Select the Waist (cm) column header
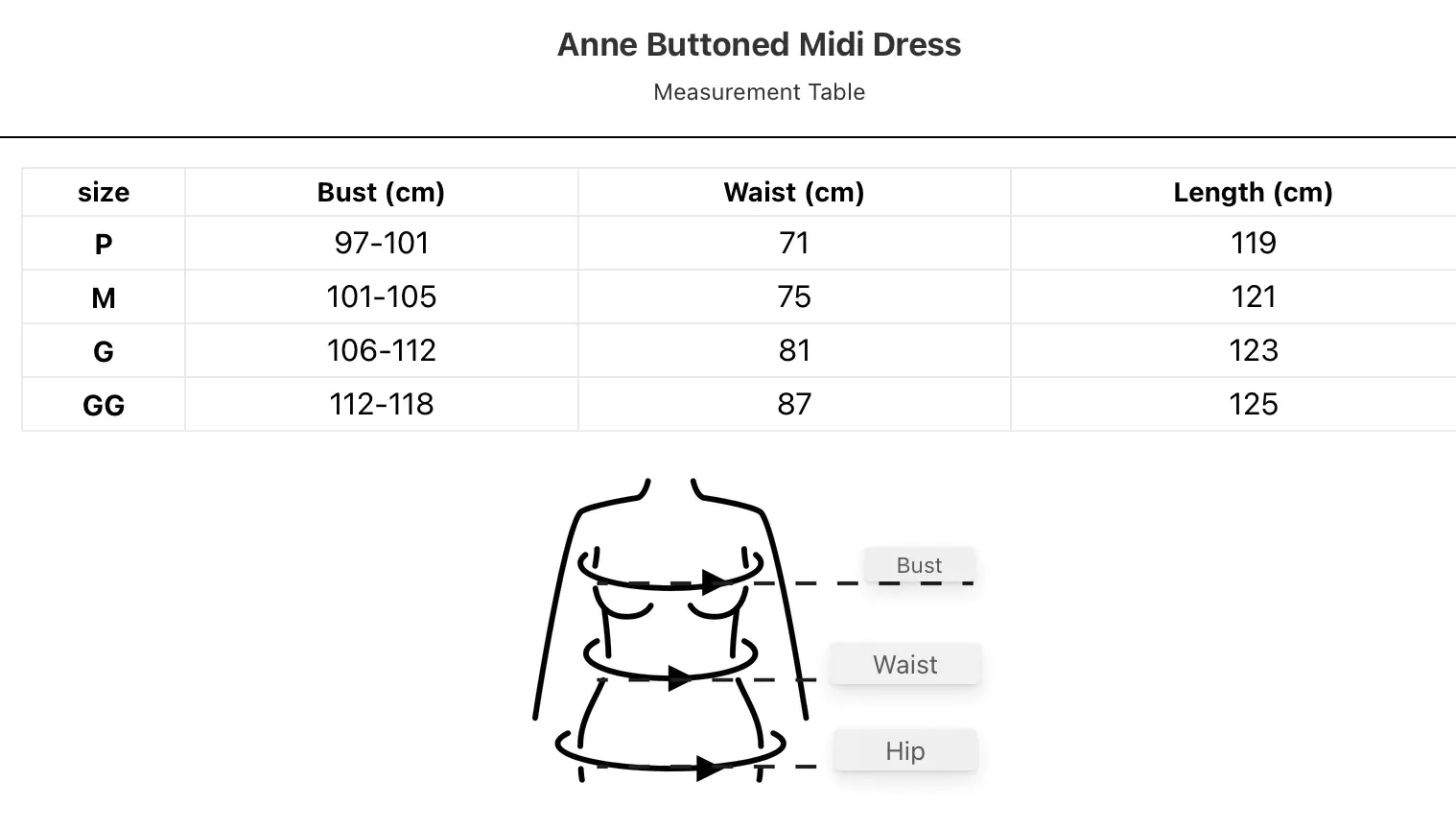This screenshot has width=1456, height=829. pyautogui.click(x=793, y=192)
